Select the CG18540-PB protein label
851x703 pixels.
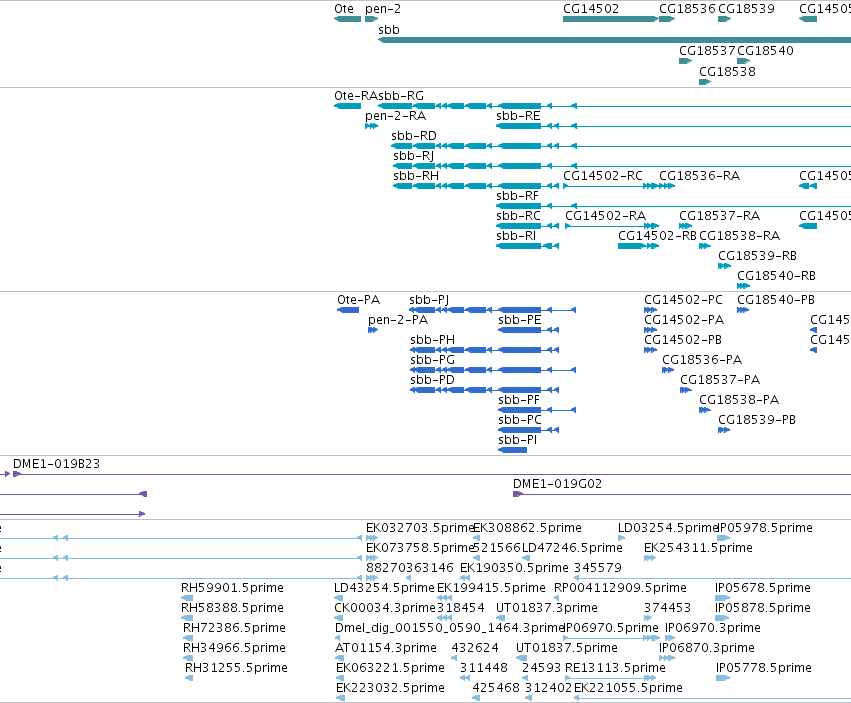776,300
